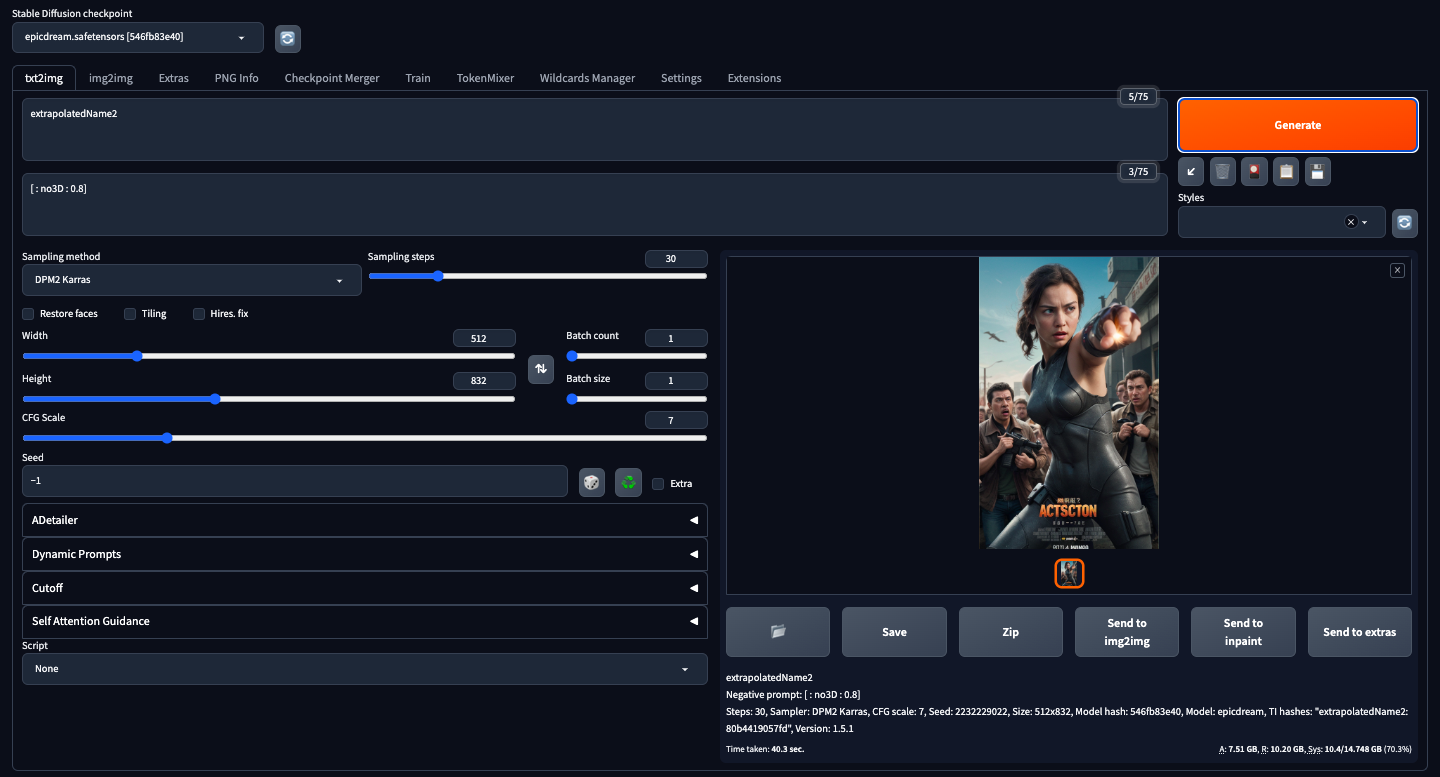Screen dimensions: 1440x777
Task: Send the image to extras
Action: coord(1360,632)
